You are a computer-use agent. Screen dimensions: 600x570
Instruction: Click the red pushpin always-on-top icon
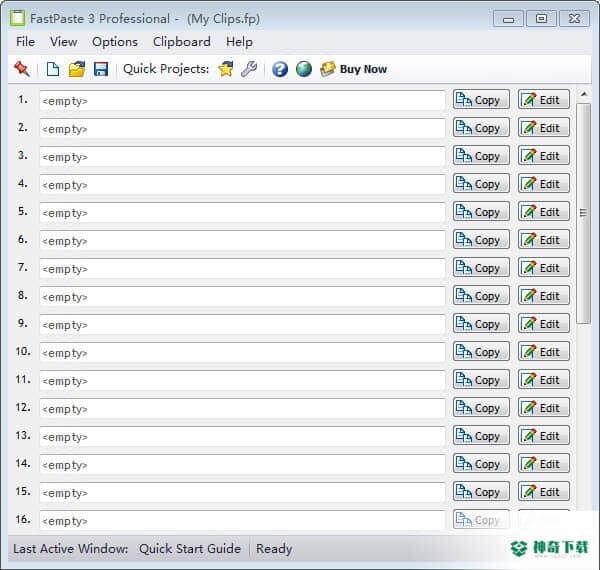click(22, 69)
